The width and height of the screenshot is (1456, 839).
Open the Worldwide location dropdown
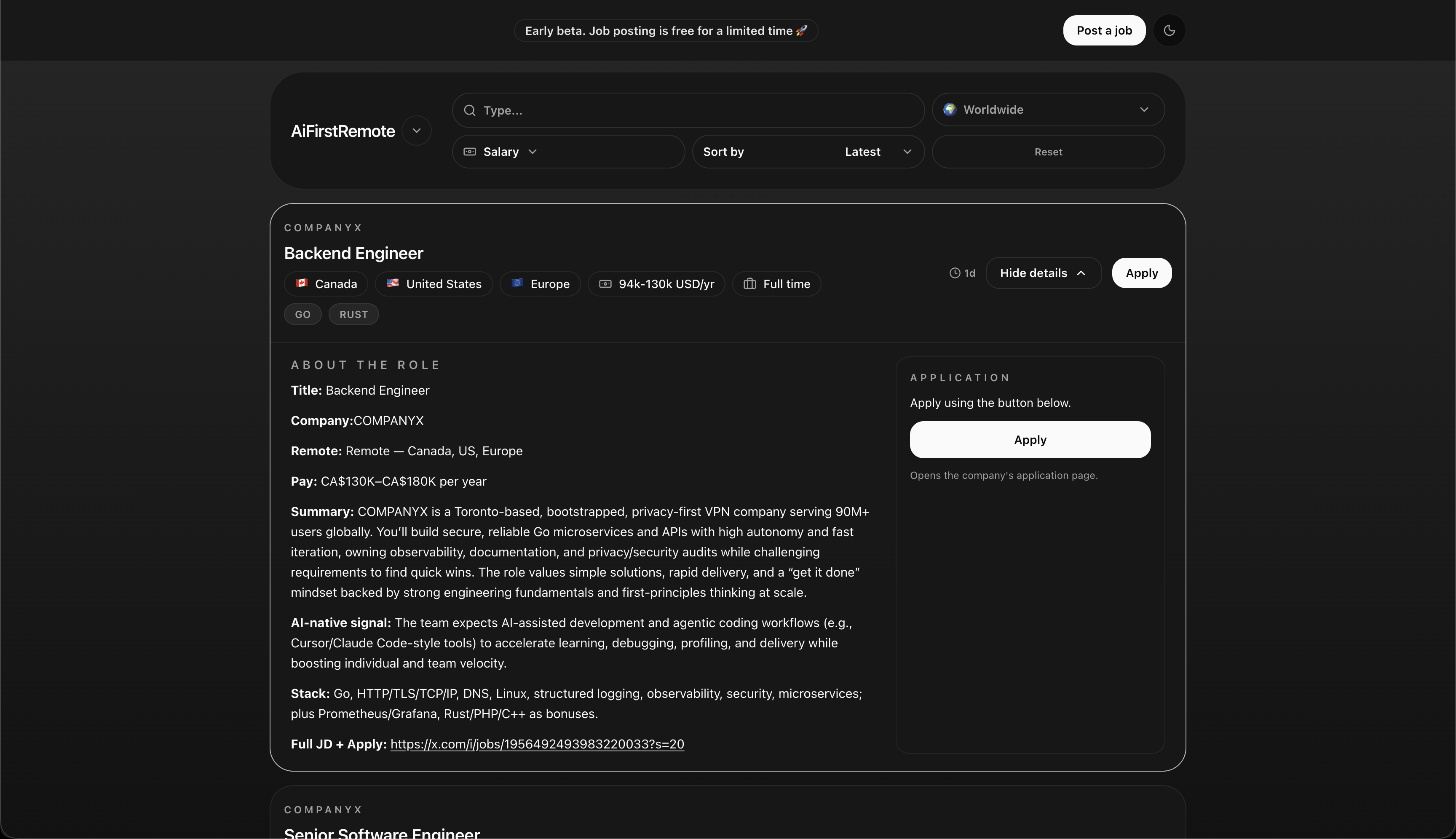tap(1047, 110)
